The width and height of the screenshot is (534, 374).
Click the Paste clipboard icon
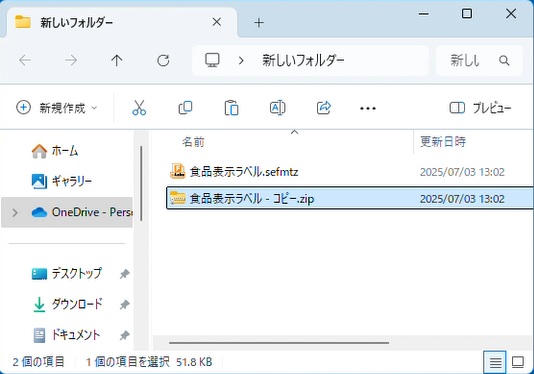coord(231,108)
